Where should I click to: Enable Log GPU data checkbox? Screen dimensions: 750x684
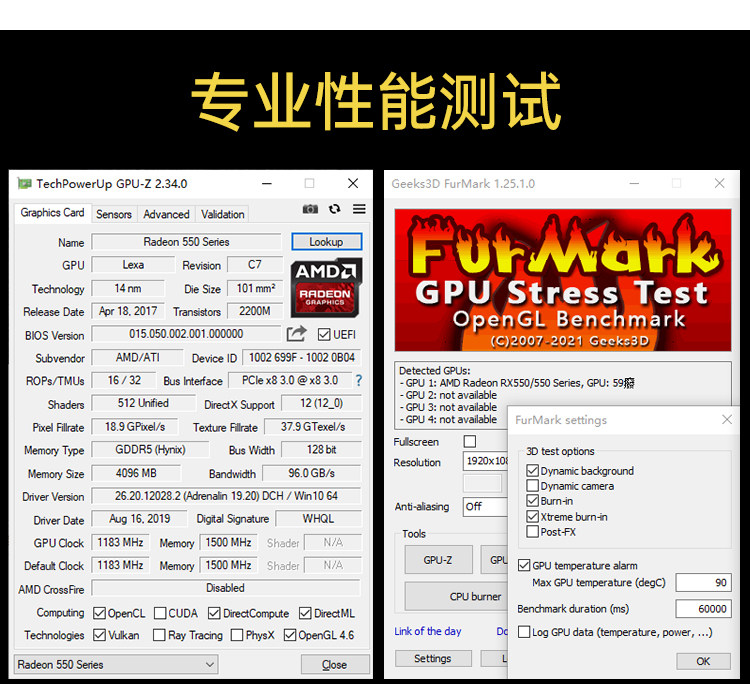(524, 632)
